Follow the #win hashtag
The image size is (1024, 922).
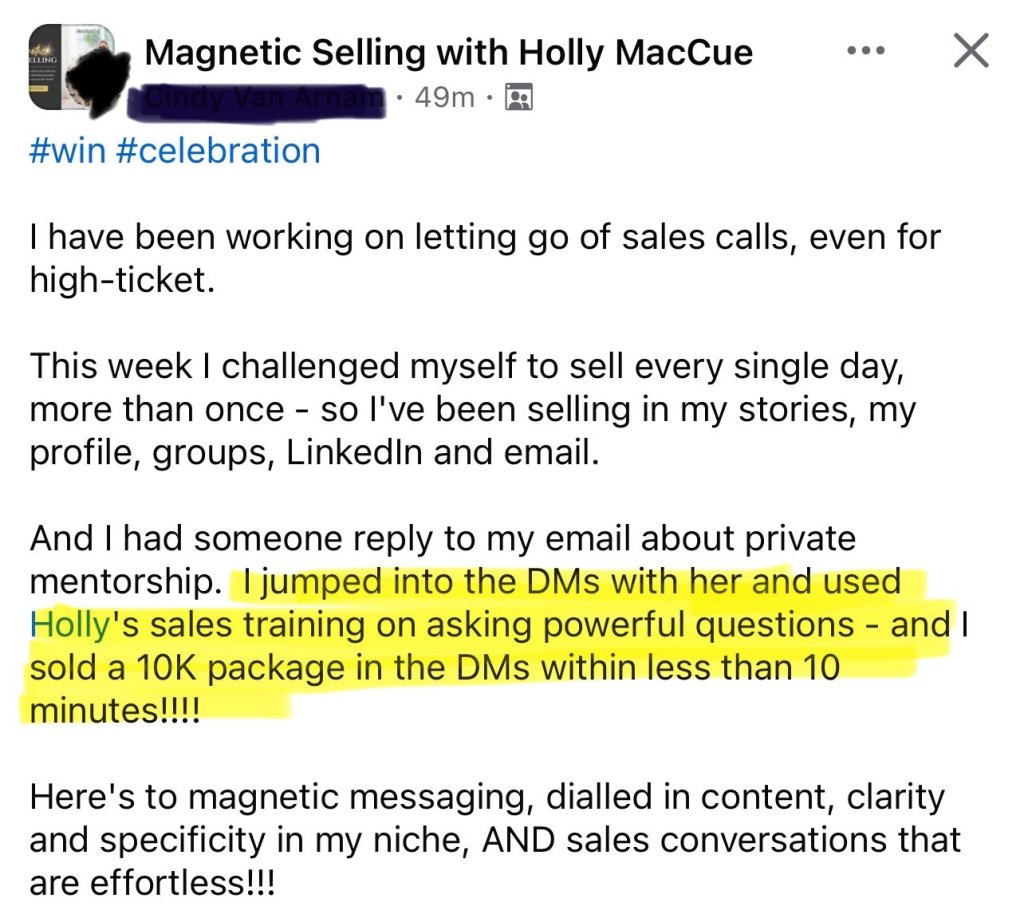tap(67, 150)
